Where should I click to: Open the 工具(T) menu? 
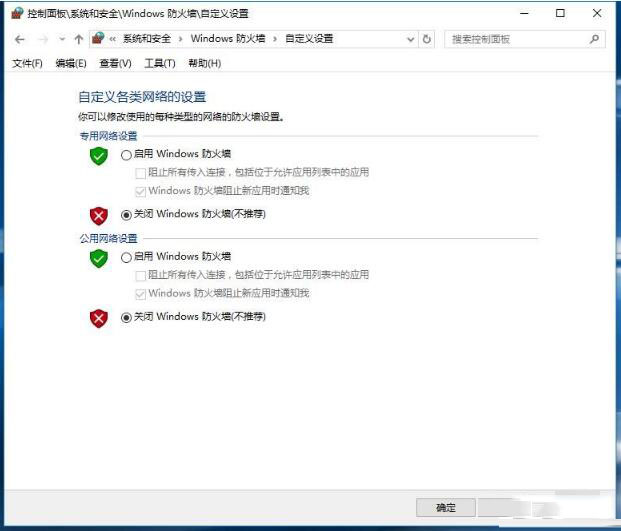[160, 63]
